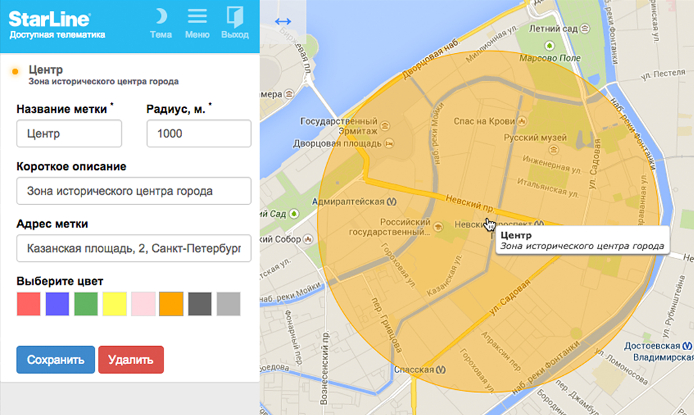
Task: Click the Спасская metro station icon
Action: (441, 369)
